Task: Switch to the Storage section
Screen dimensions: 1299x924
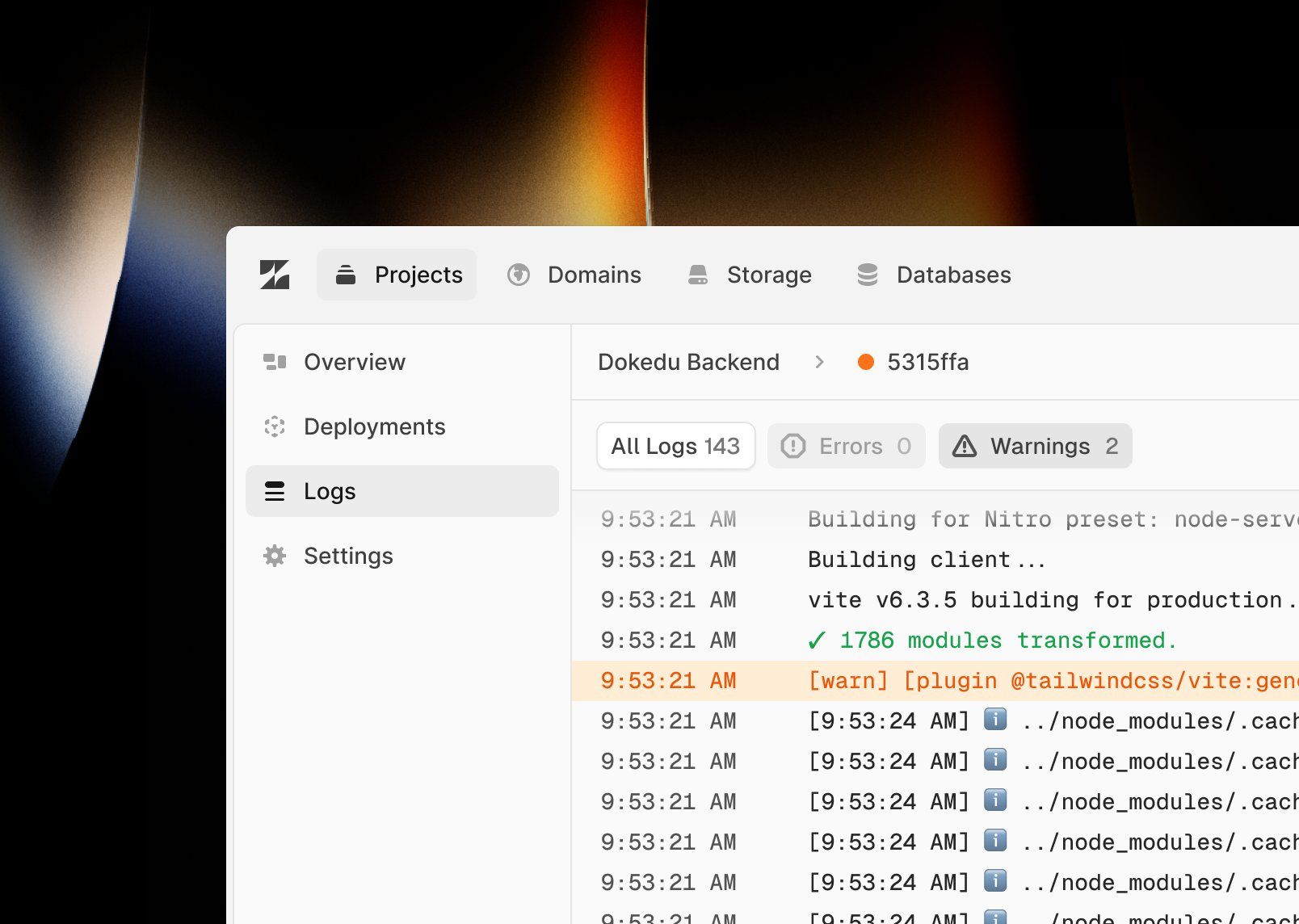Action: point(750,275)
